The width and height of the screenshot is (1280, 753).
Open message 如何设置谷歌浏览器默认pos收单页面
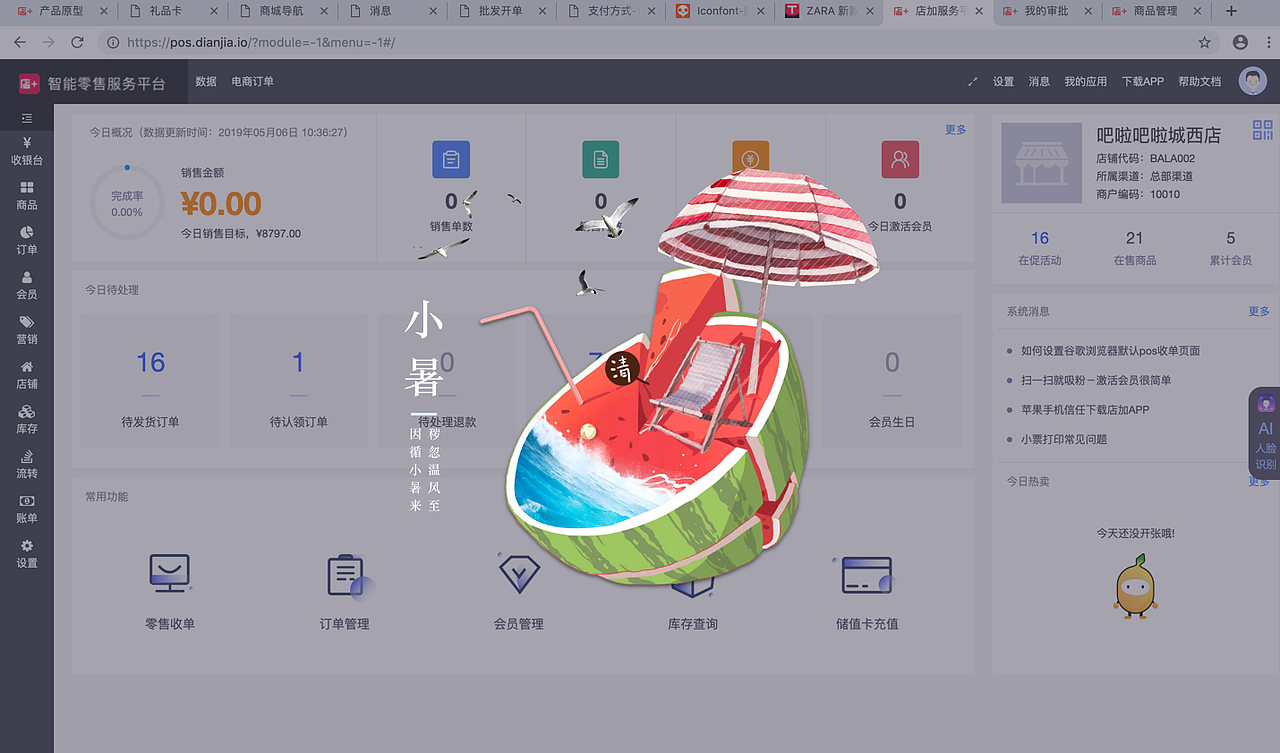(1110, 351)
